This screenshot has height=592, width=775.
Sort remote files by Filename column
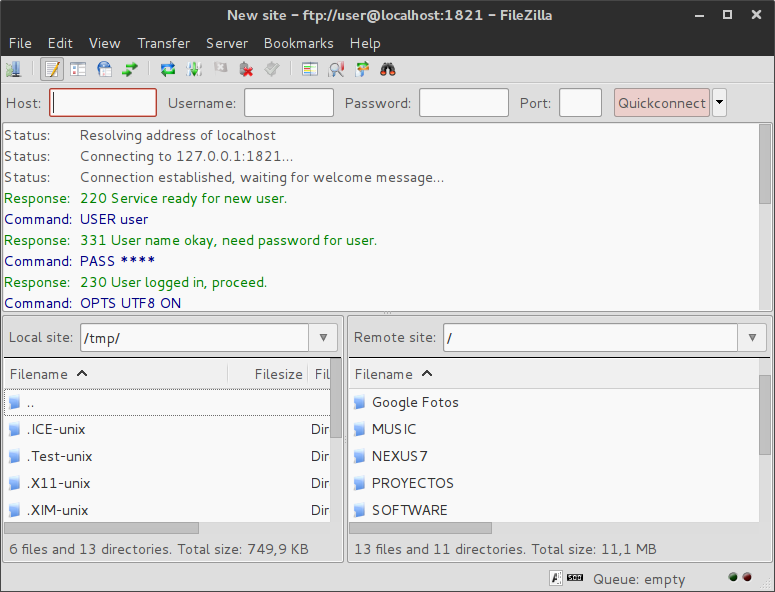554,374
